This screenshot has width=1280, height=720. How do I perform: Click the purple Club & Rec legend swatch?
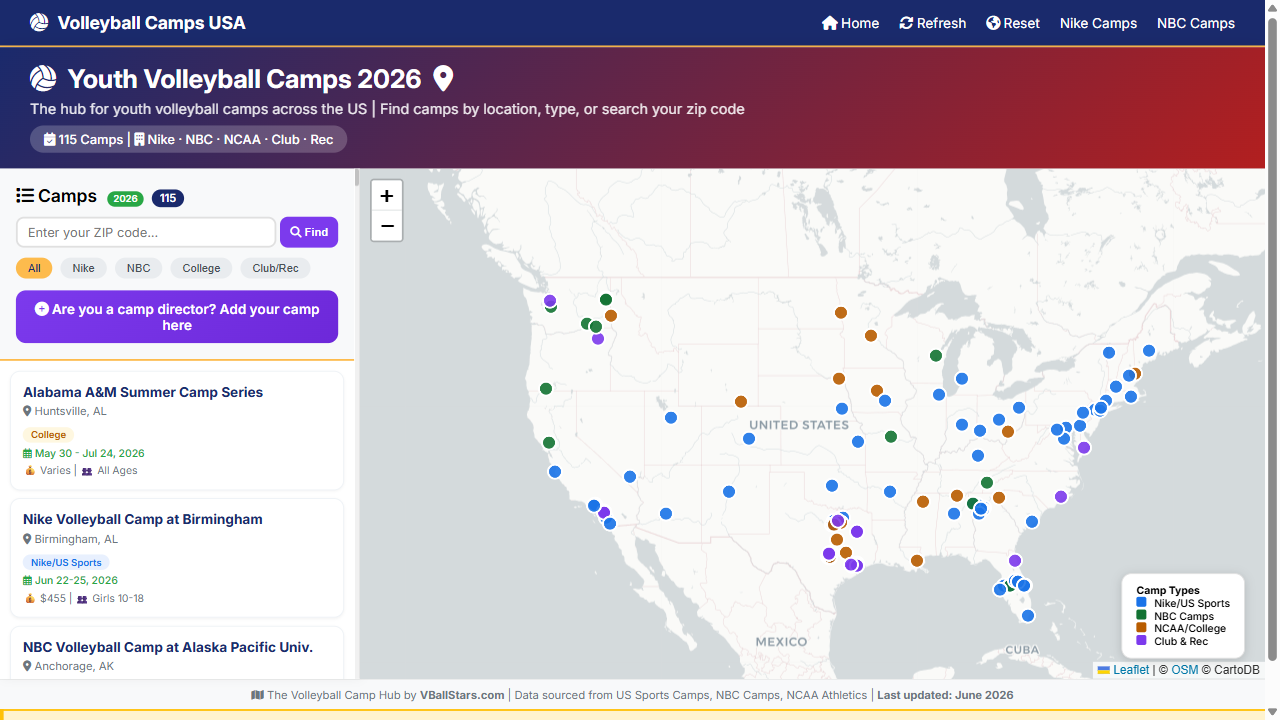pos(1142,641)
